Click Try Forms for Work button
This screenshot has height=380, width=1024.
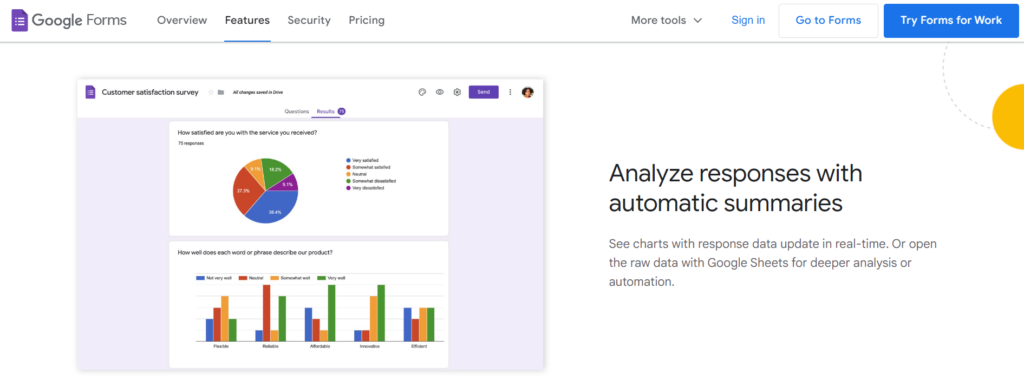click(x=951, y=20)
